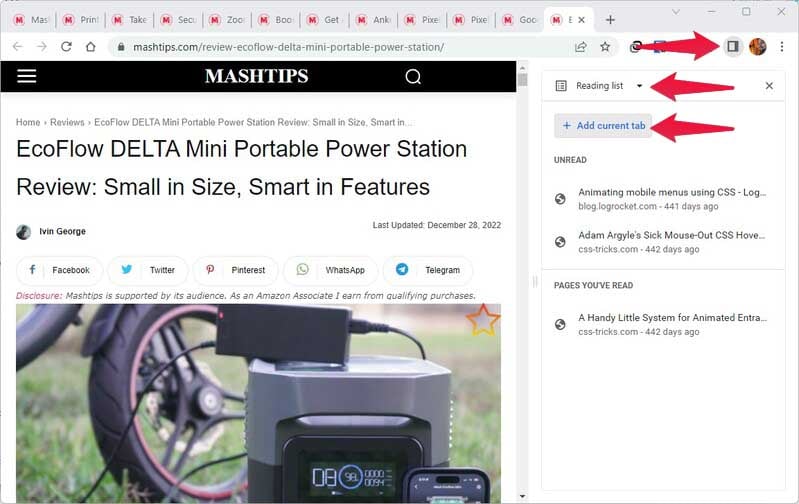
Task: Click the scrollbar down arrow
Action: click(x=522, y=496)
